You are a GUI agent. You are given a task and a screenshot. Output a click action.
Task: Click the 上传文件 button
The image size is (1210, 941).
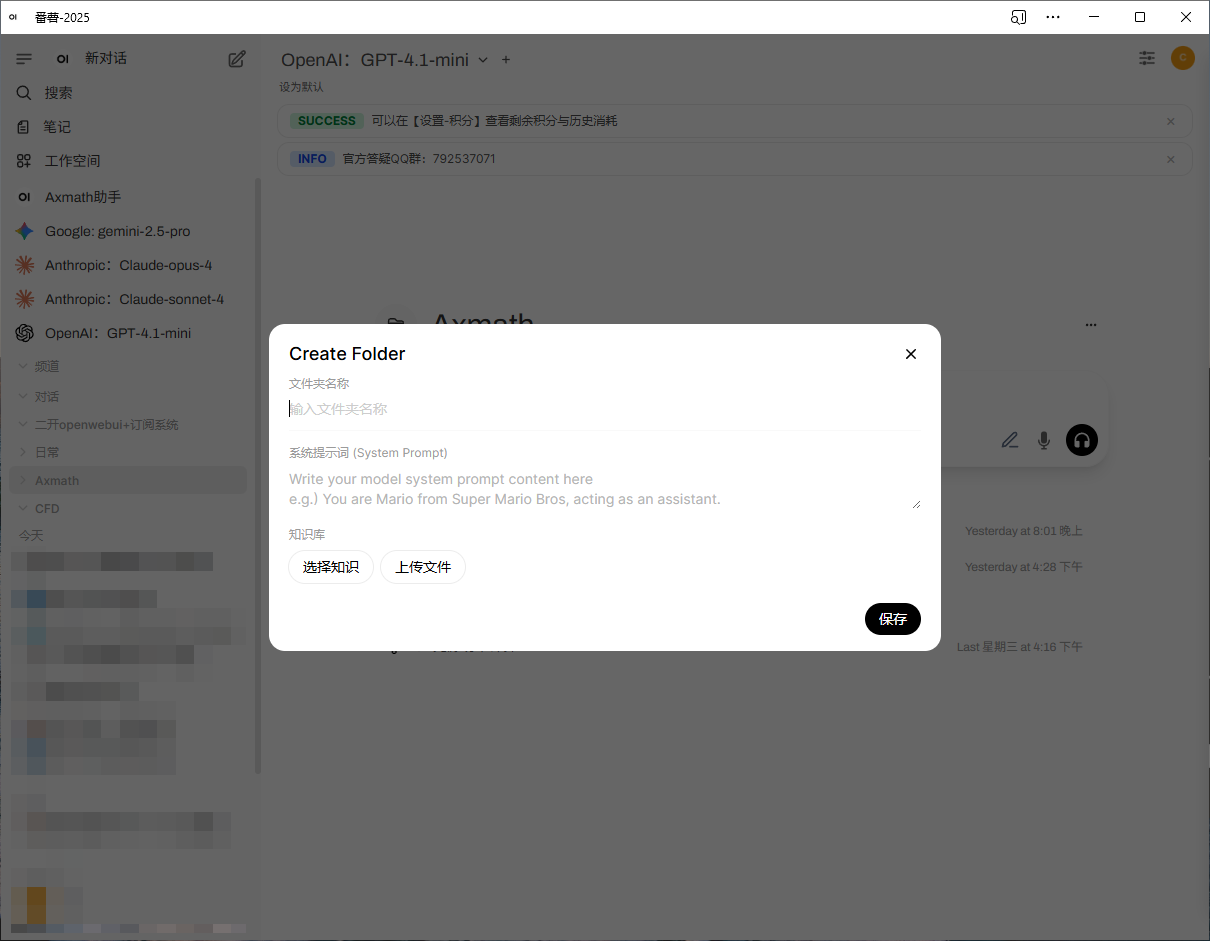(x=423, y=567)
